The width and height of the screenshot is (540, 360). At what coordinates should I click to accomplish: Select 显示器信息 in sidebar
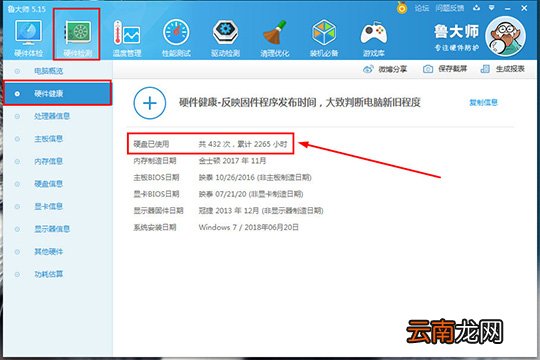57,229
